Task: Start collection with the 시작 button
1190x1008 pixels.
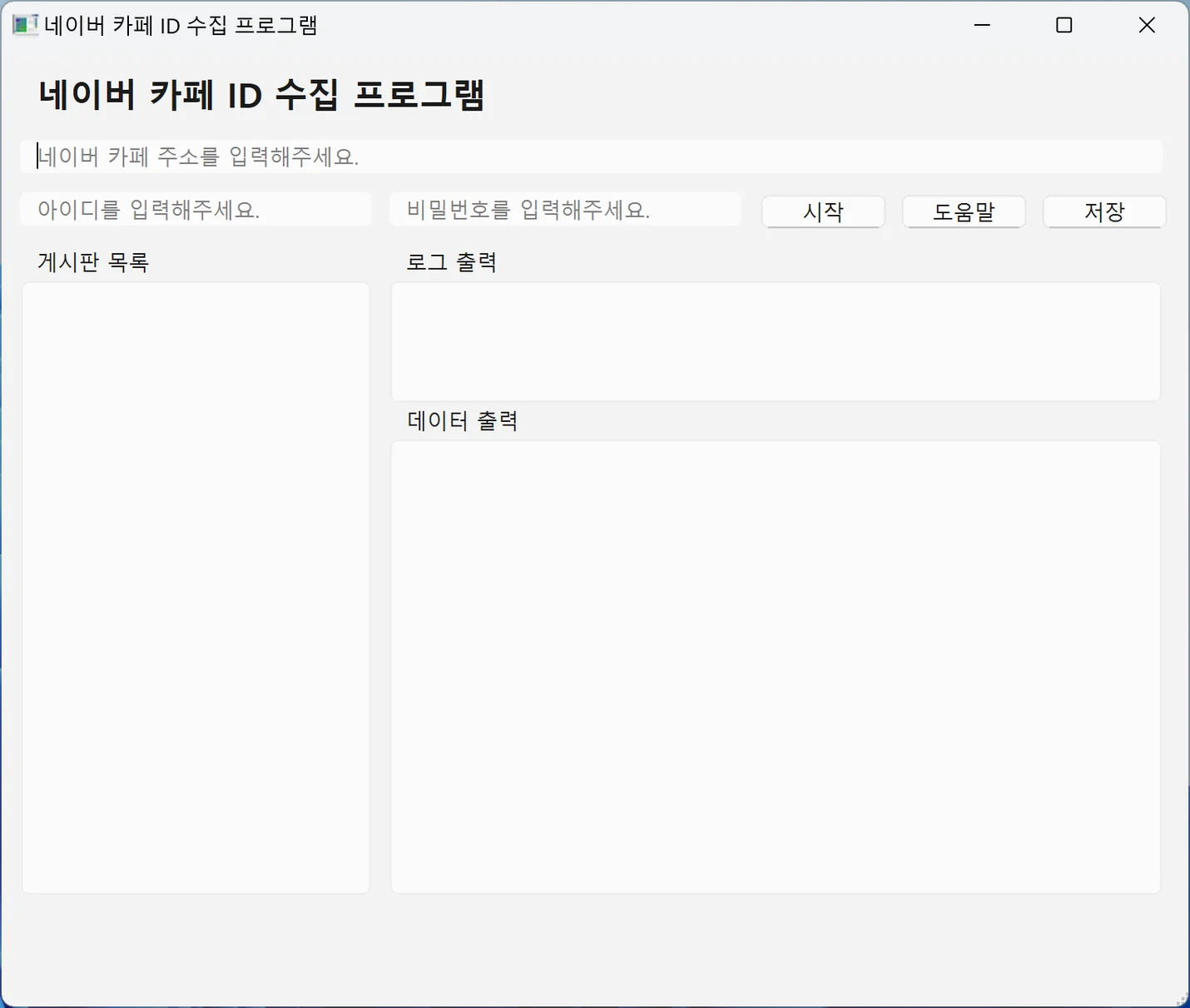Action: point(823,211)
